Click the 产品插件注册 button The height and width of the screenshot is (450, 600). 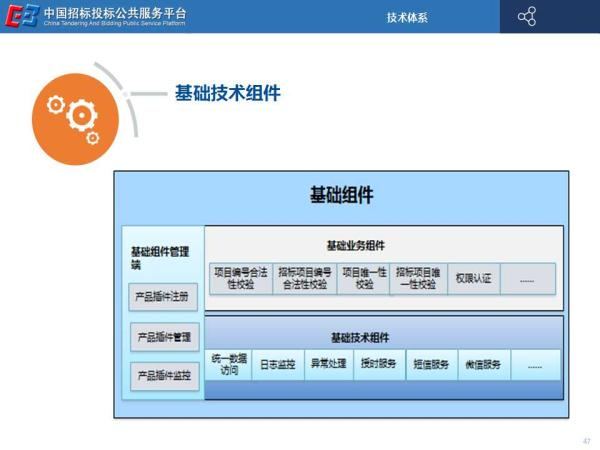162,297
